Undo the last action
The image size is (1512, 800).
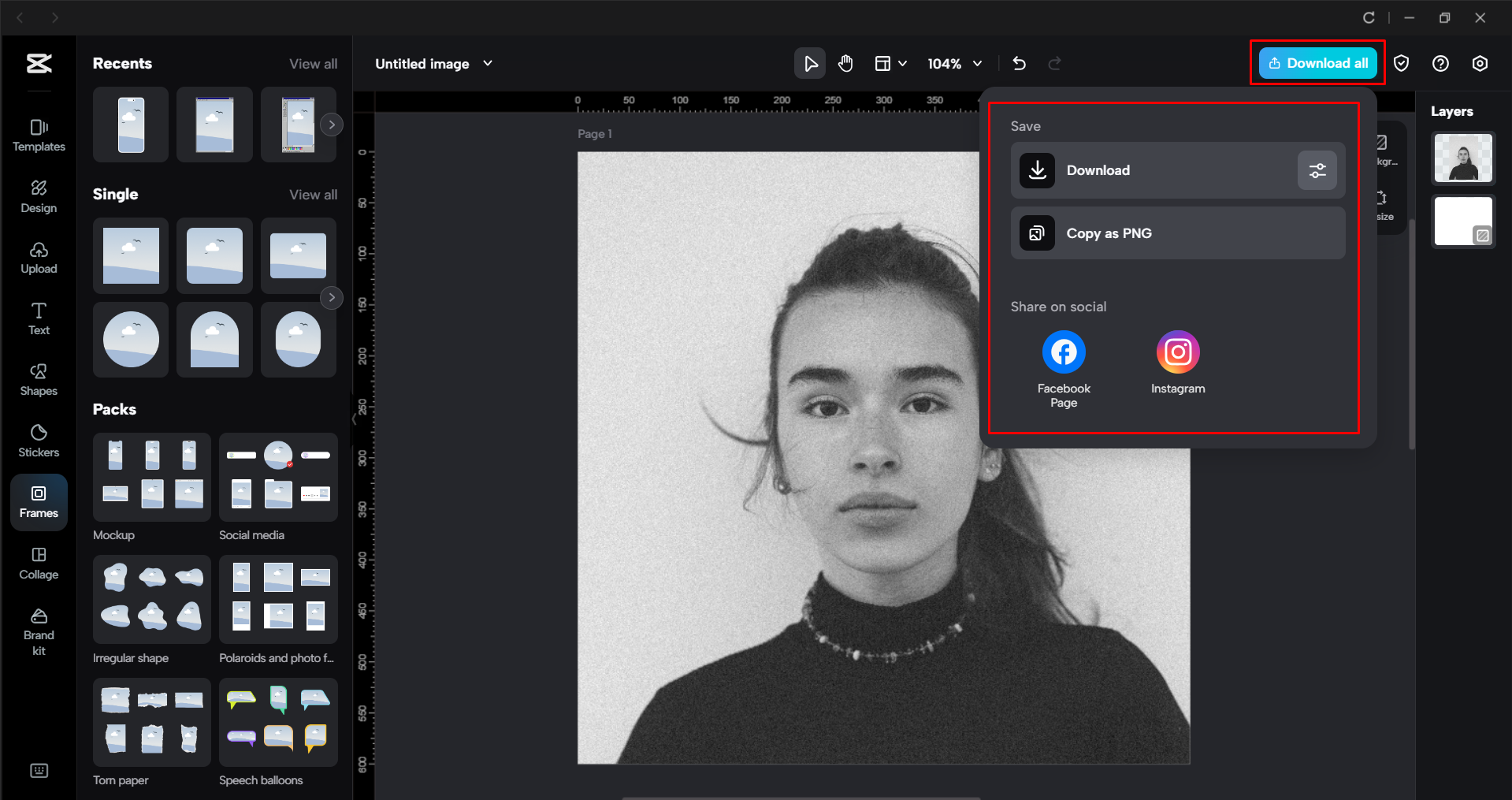[1019, 63]
